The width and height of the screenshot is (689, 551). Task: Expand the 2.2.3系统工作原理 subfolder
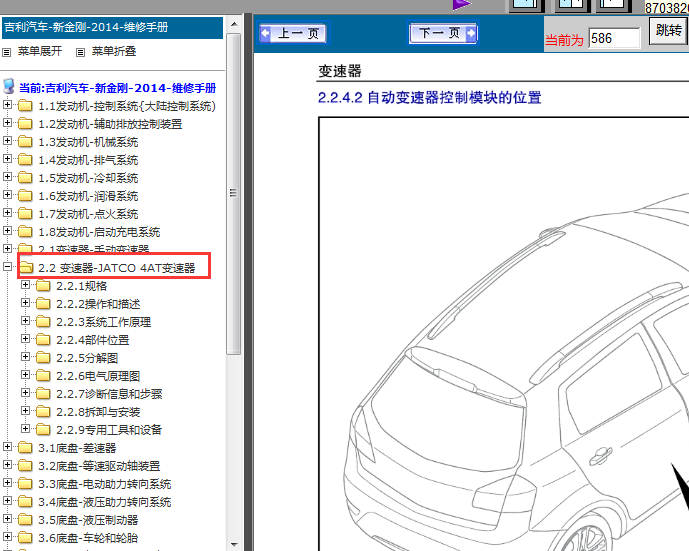[x=25, y=321]
